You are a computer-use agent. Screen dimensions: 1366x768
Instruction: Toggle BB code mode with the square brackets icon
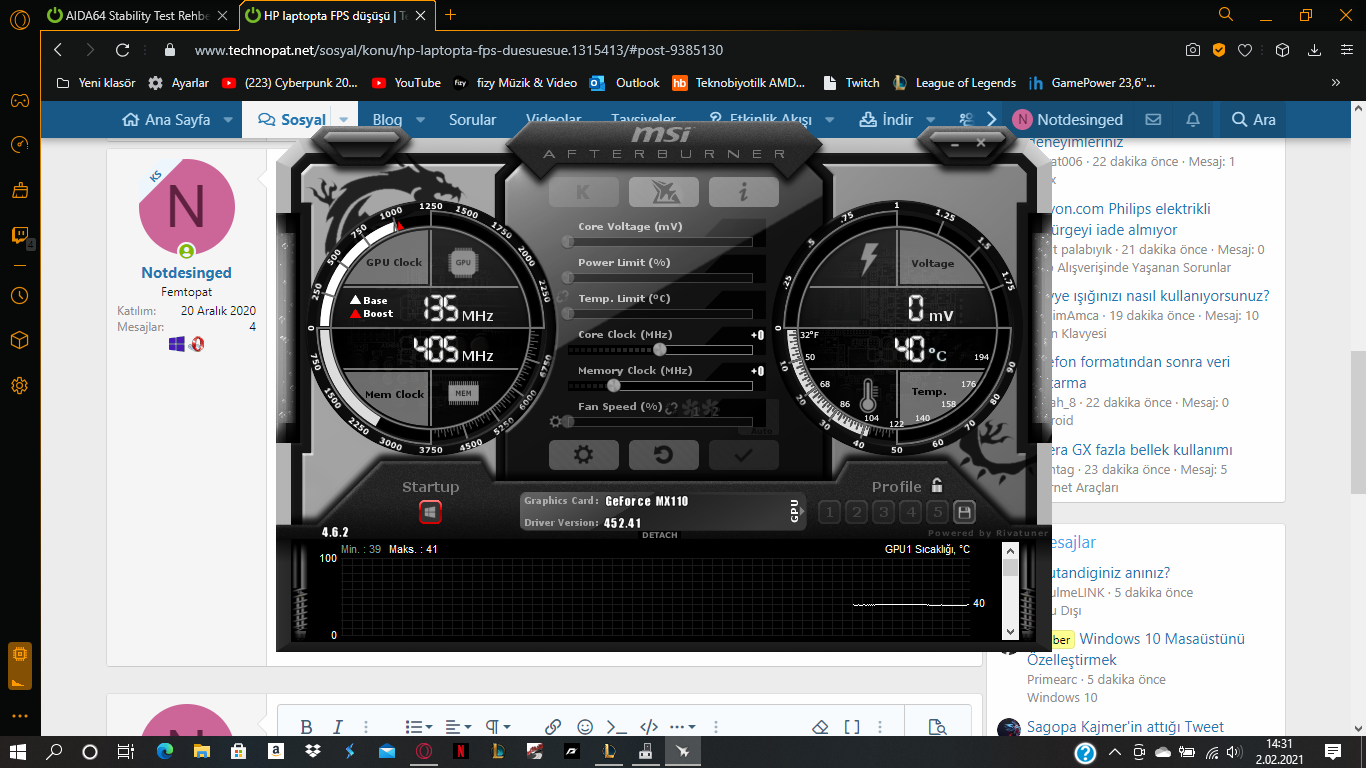pos(852,727)
